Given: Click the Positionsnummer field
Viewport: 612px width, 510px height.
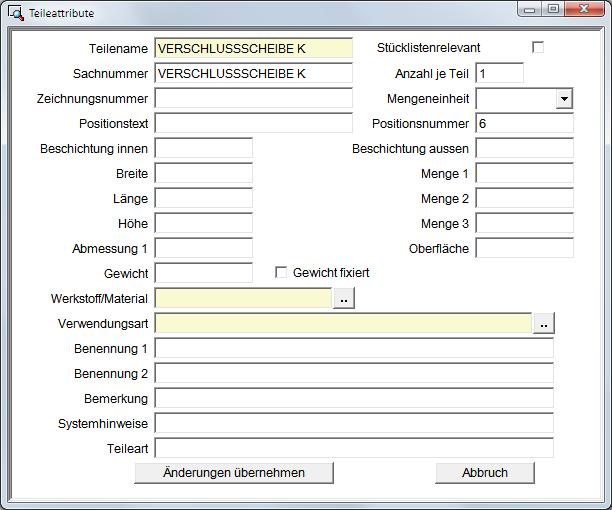Looking at the screenshot, I should (524, 123).
